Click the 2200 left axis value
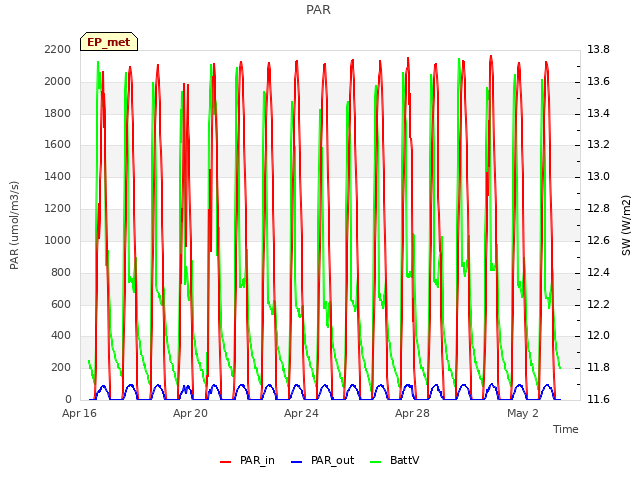 pyautogui.click(x=58, y=50)
